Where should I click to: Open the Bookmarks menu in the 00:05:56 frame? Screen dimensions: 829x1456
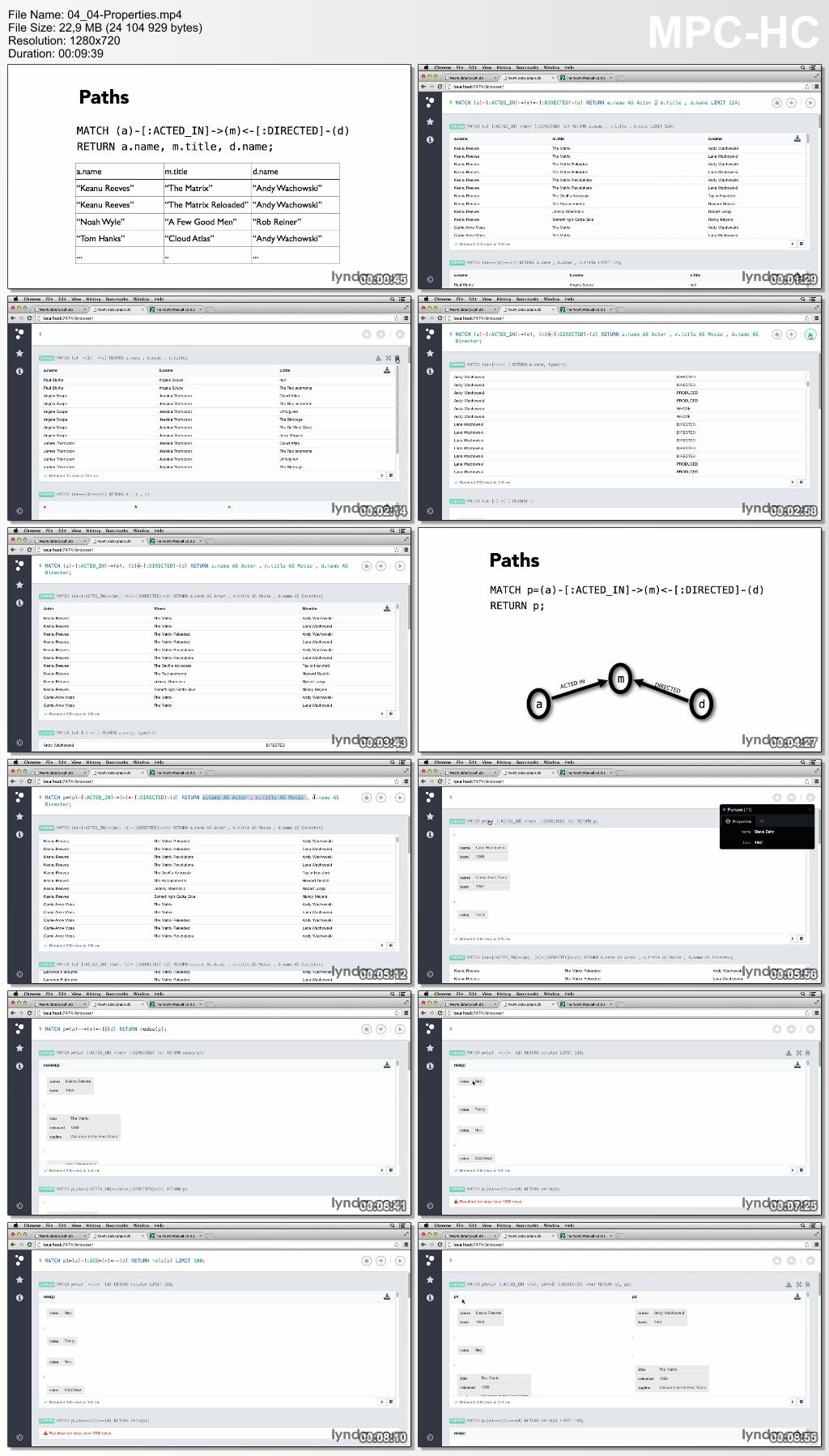[527, 762]
